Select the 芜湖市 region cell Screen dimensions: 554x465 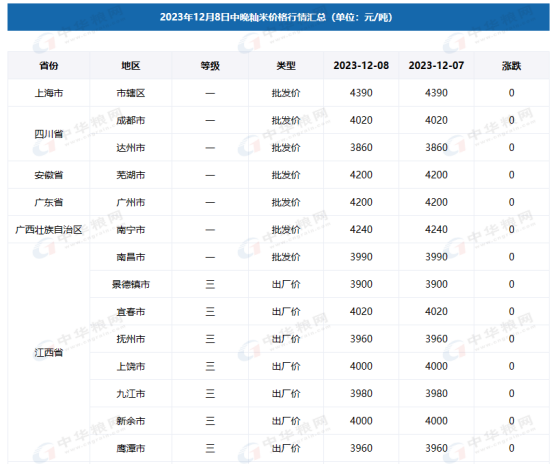tap(131, 175)
